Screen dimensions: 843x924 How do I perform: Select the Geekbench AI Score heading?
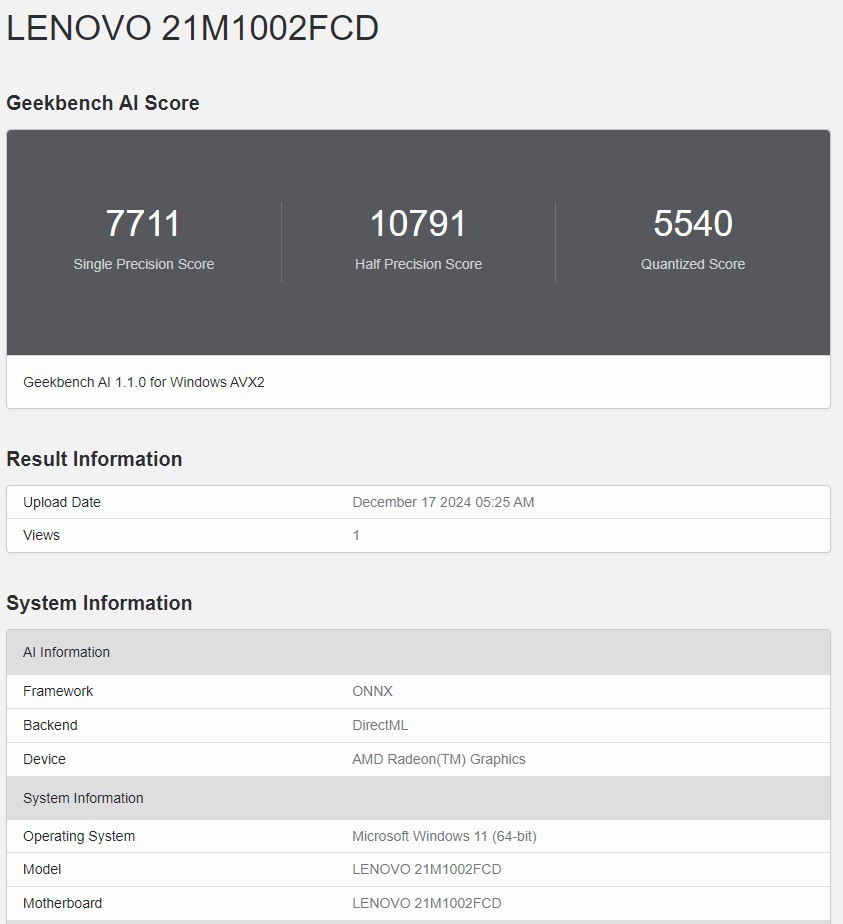click(x=103, y=103)
